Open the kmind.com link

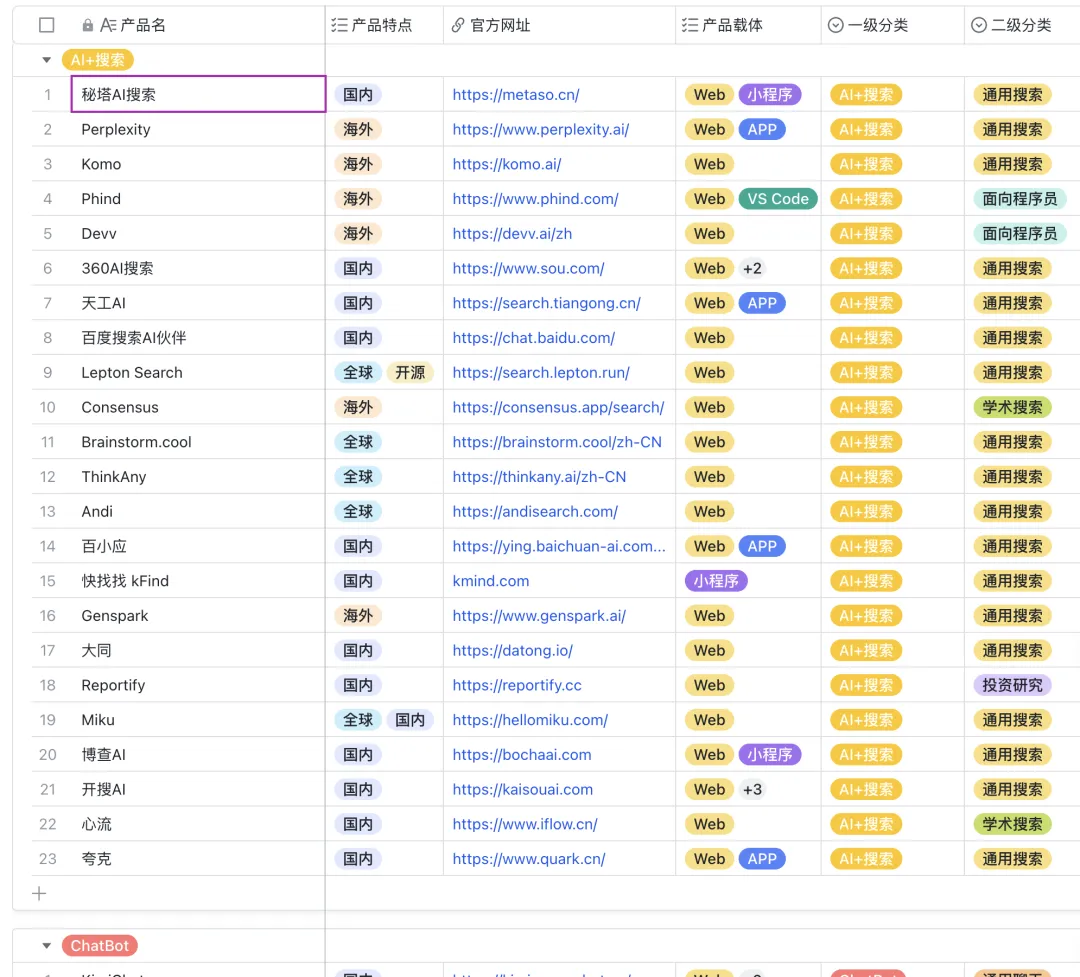(491, 581)
